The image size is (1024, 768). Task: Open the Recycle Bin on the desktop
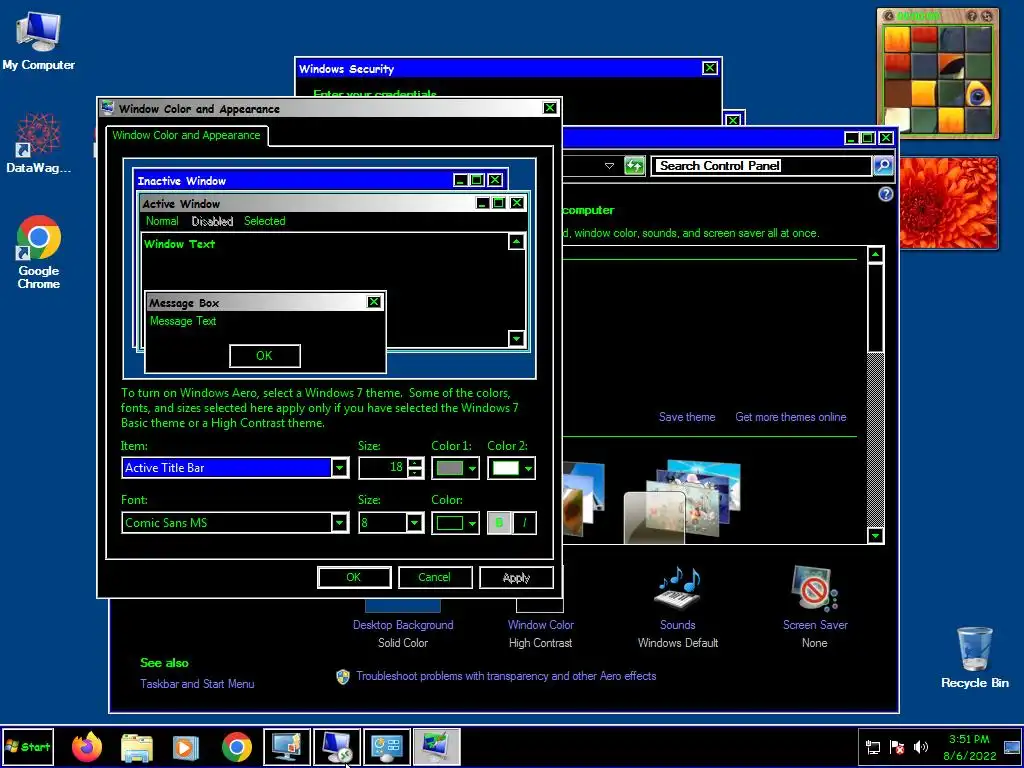click(974, 657)
